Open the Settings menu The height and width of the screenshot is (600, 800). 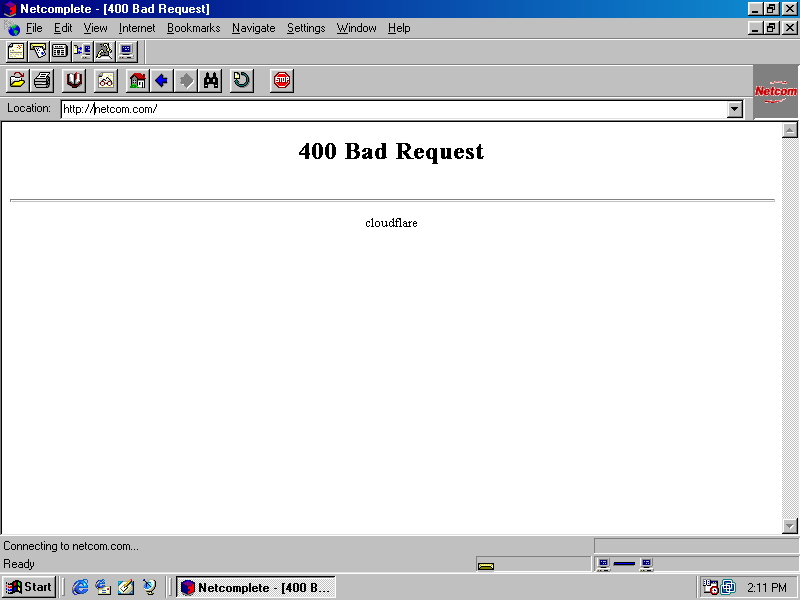(x=306, y=28)
